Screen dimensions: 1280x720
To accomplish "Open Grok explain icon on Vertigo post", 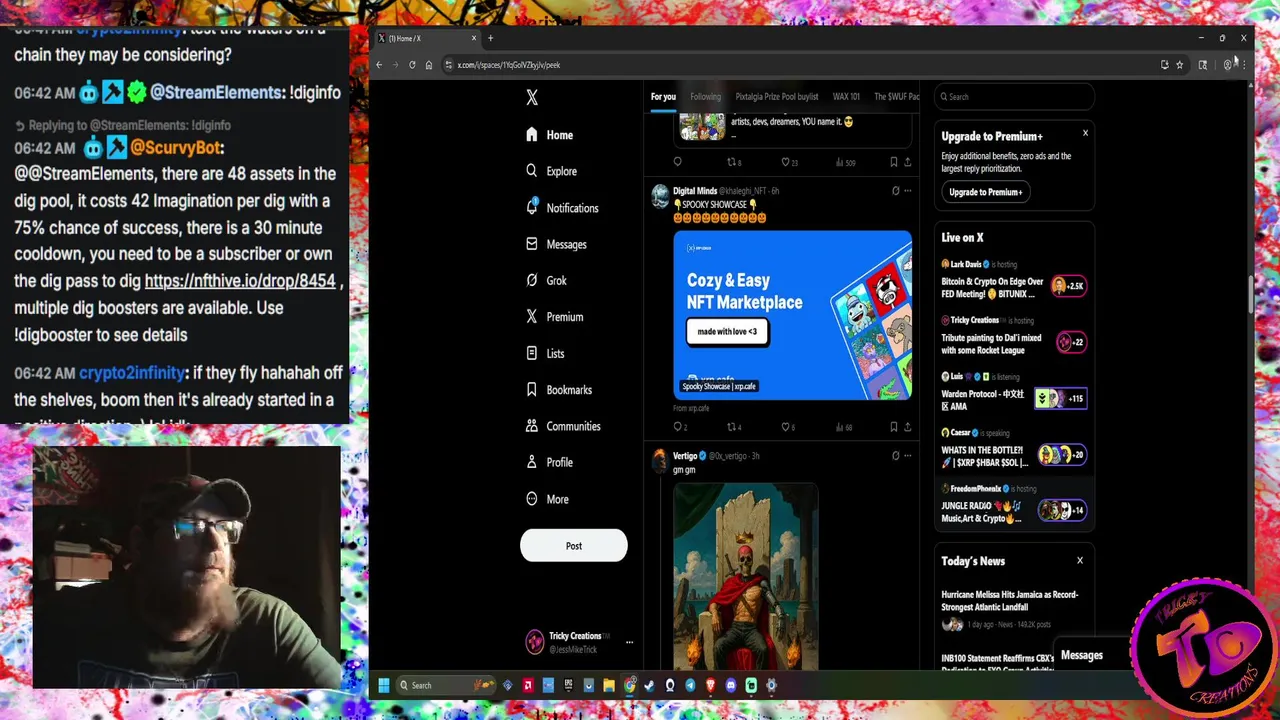I will 895,455.
